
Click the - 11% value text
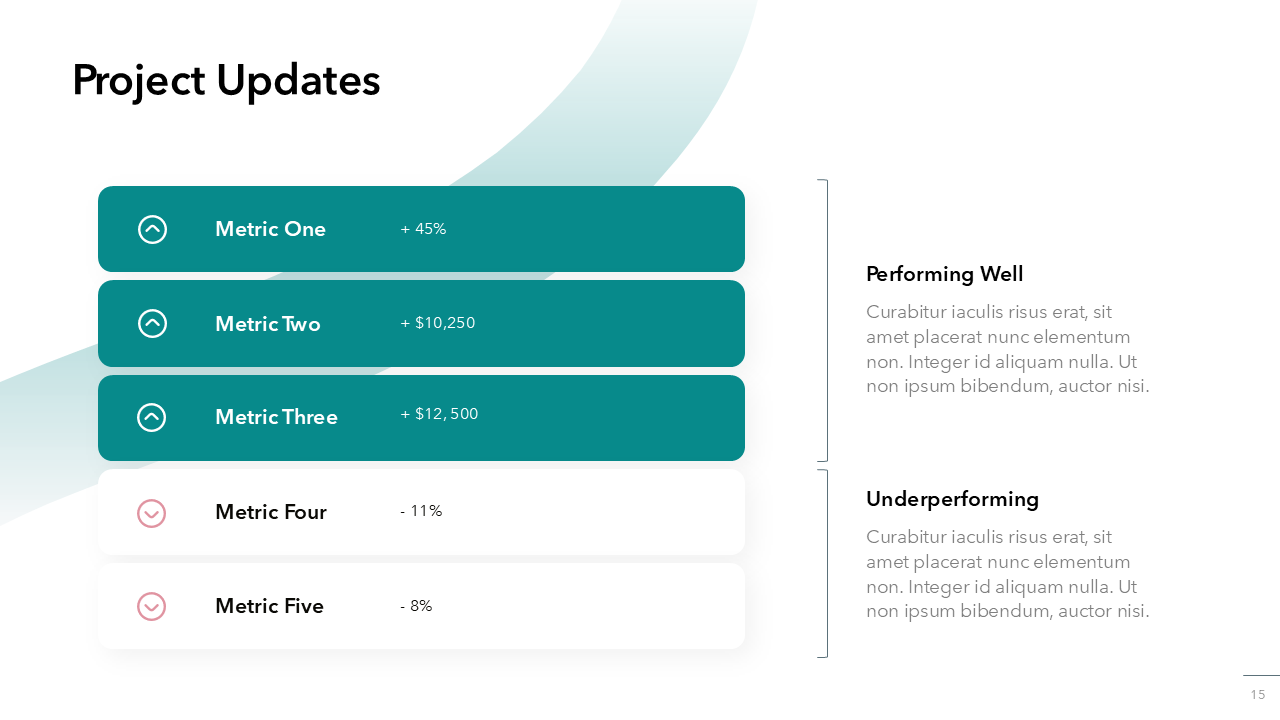pyautogui.click(x=420, y=511)
